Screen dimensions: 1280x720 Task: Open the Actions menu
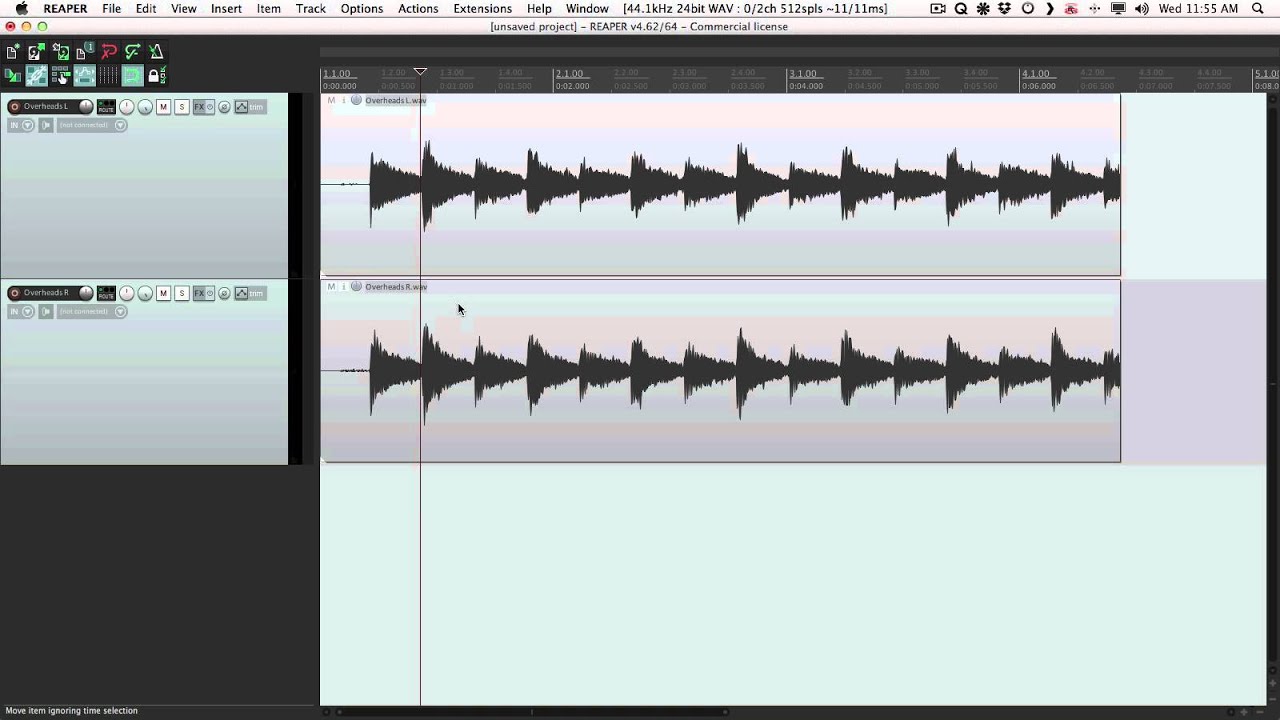pyautogui.click(x=418, y=8)
